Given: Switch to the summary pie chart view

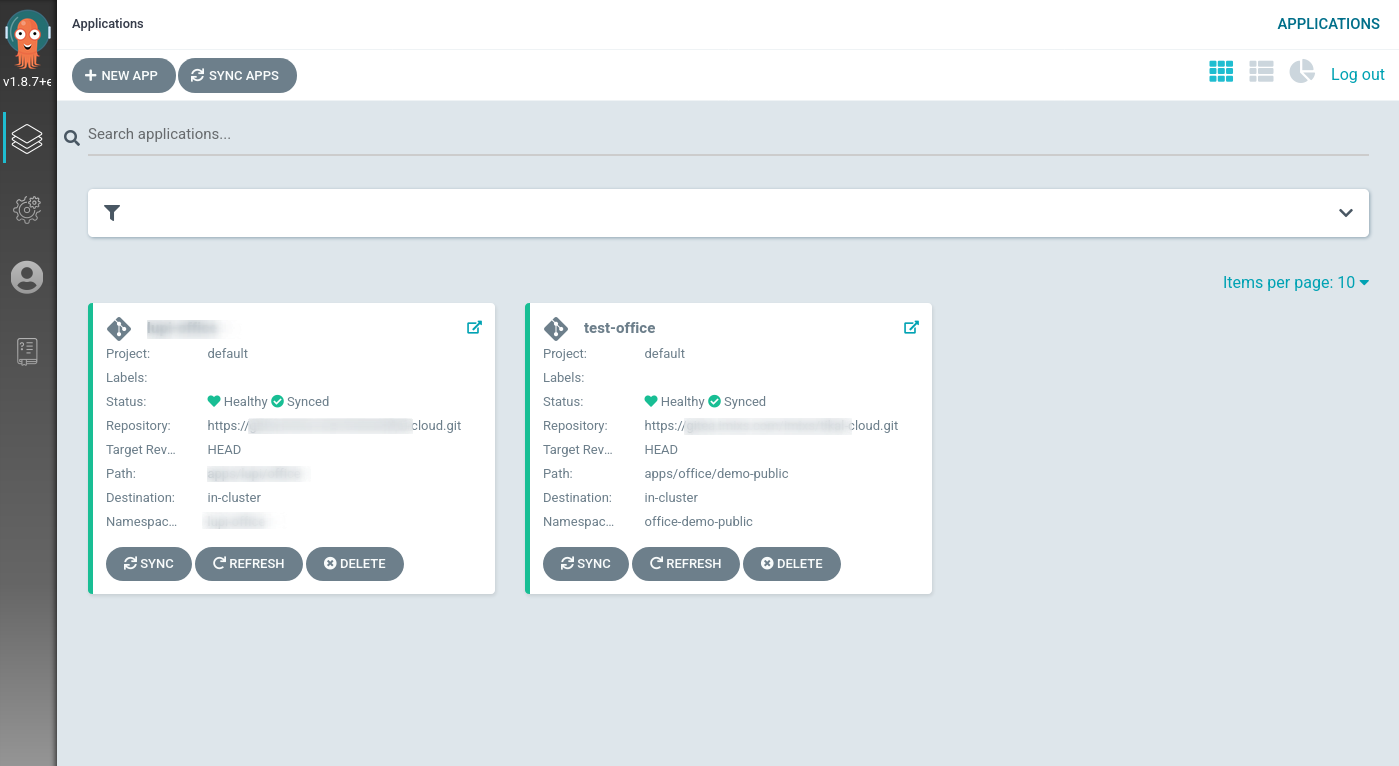Looking at the screenshot, I should click(x=1300, y=71).
